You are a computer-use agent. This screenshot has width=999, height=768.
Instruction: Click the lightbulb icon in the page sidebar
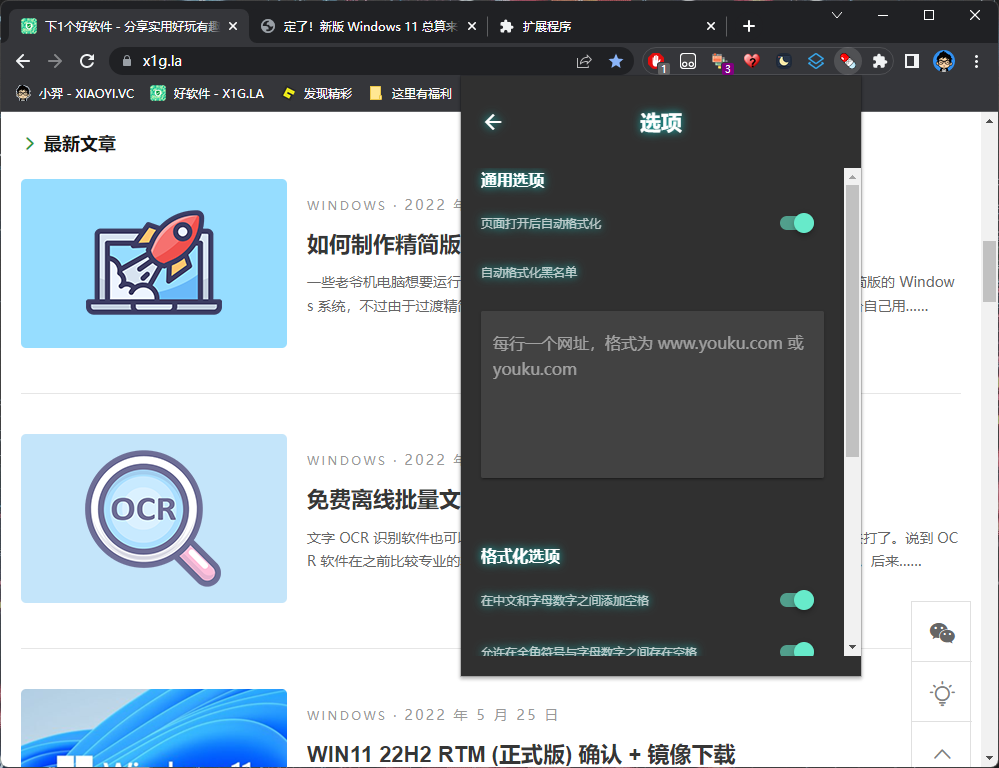(x=941, y=693)
